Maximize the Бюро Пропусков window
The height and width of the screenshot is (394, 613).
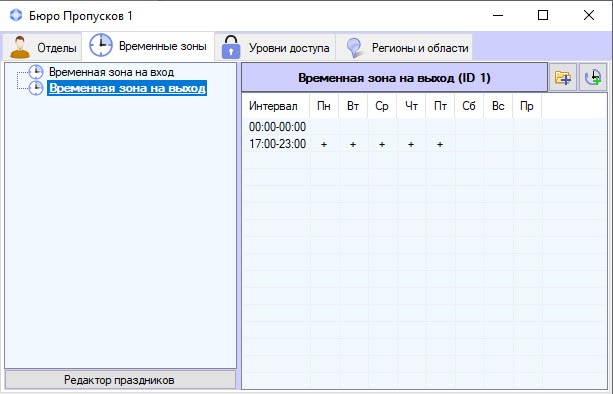click(543, 15)
